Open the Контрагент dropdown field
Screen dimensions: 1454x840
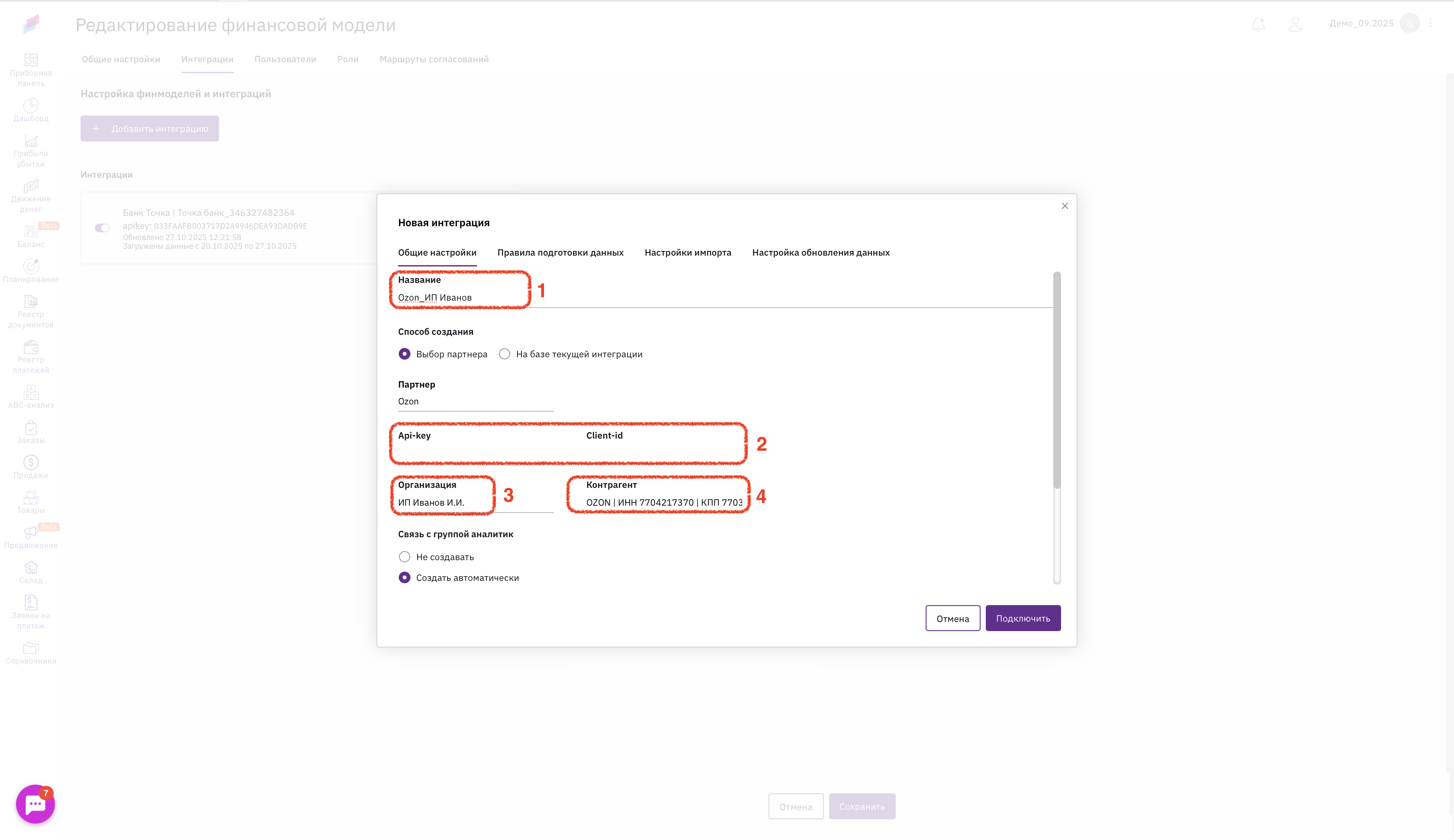663,503
